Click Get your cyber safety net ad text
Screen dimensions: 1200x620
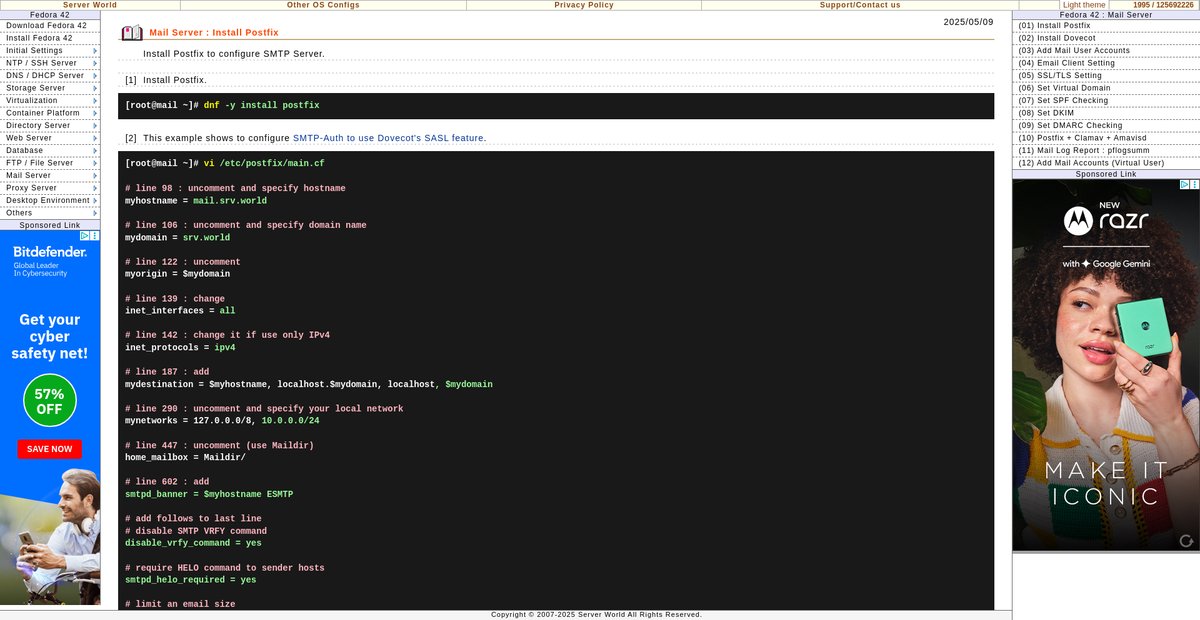[50, 337]
